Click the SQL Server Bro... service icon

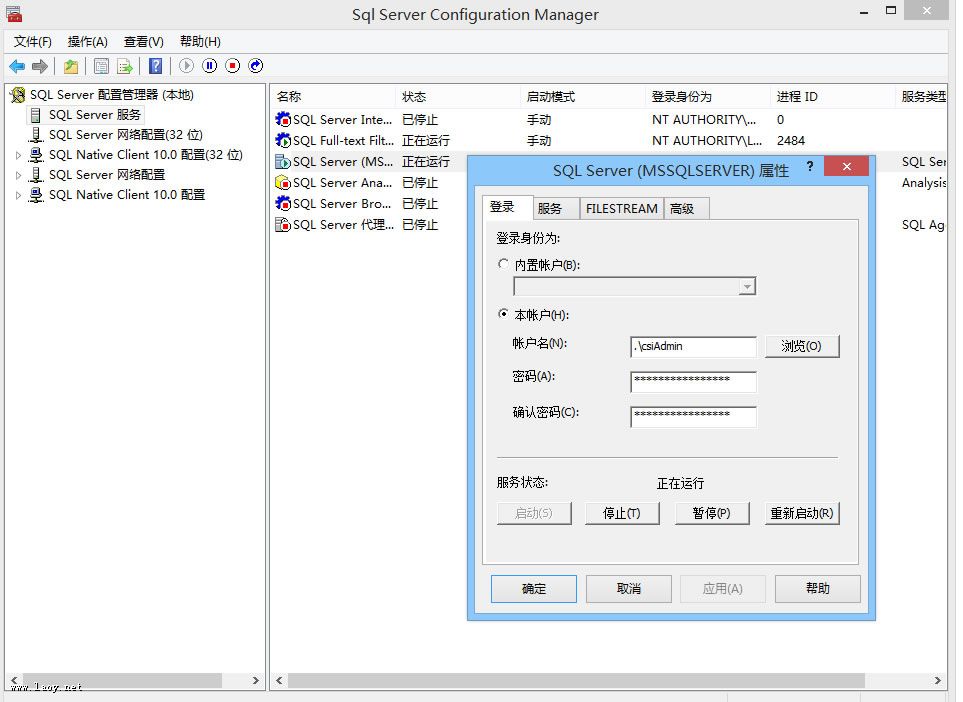point(283,203)
